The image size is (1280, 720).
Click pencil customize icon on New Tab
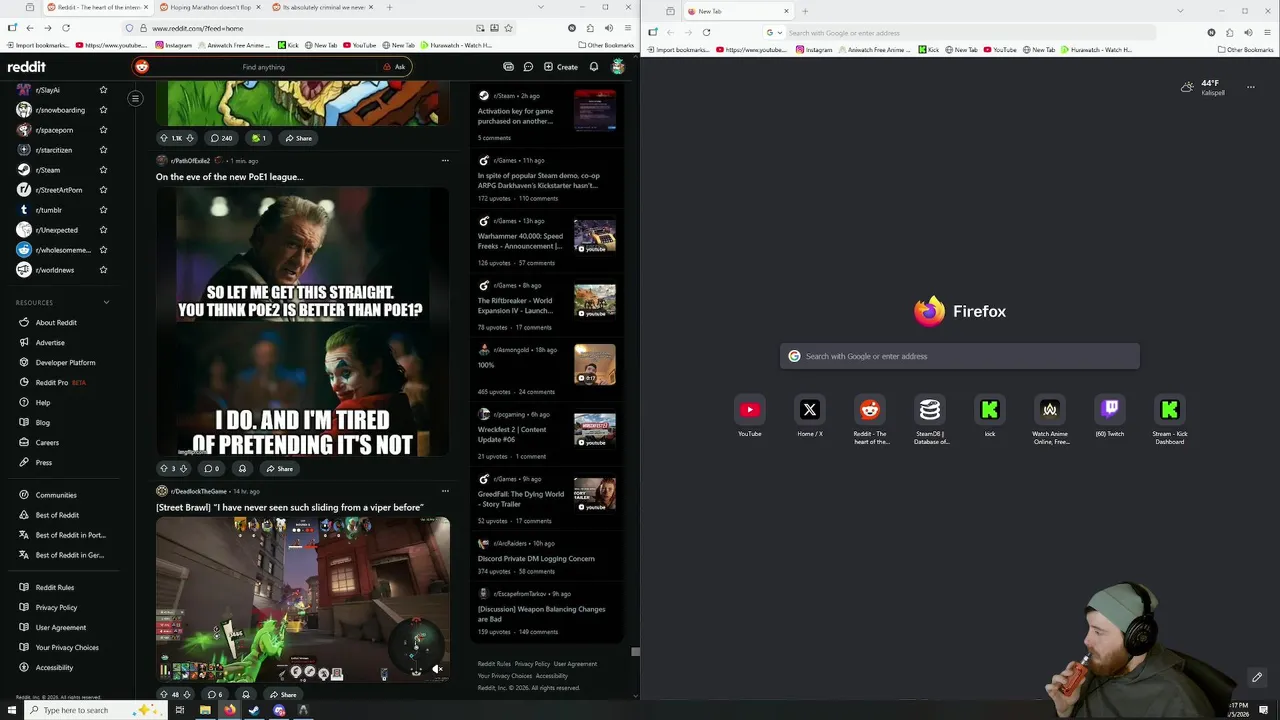point(1257,678)
